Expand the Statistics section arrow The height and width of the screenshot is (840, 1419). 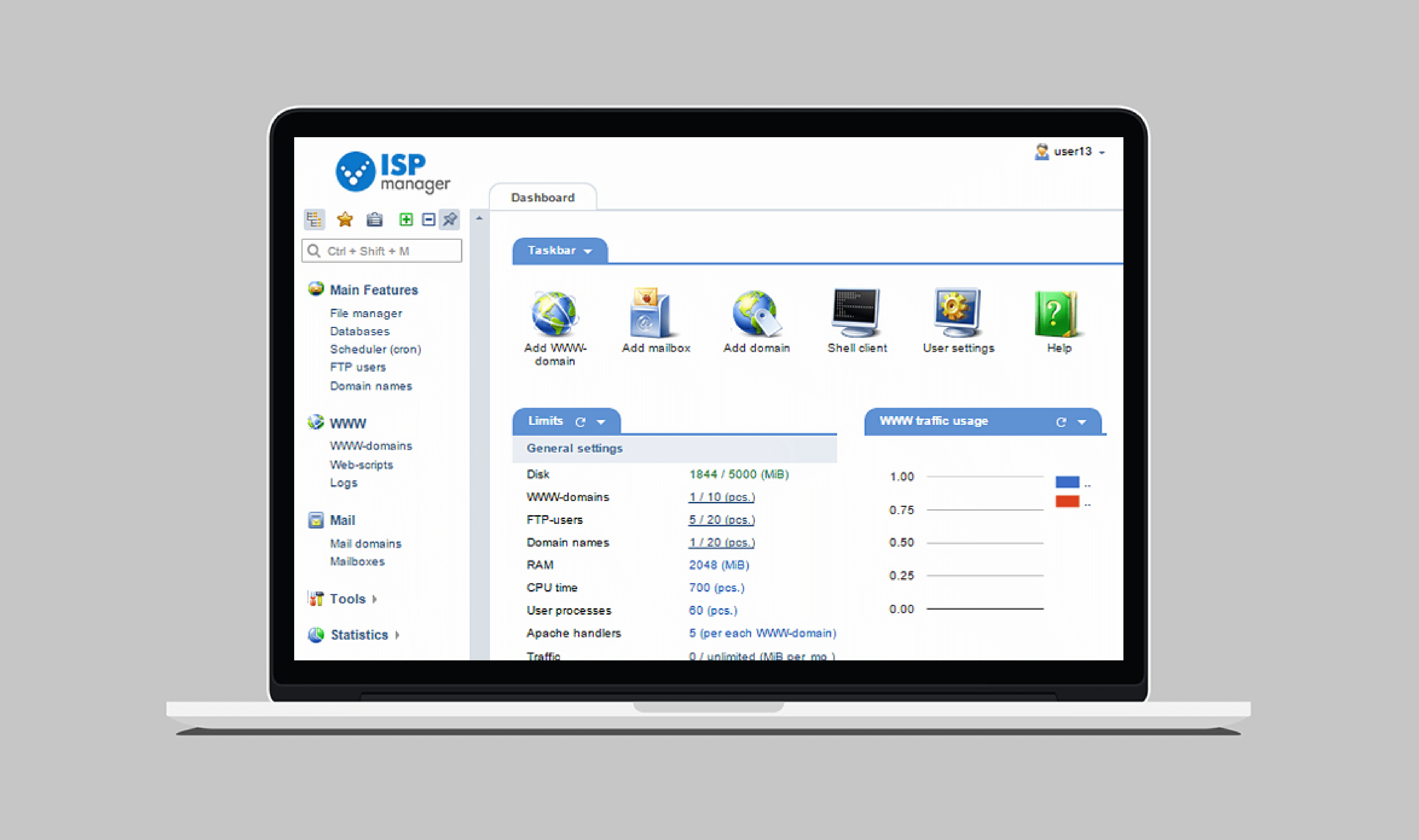(397, 635)
